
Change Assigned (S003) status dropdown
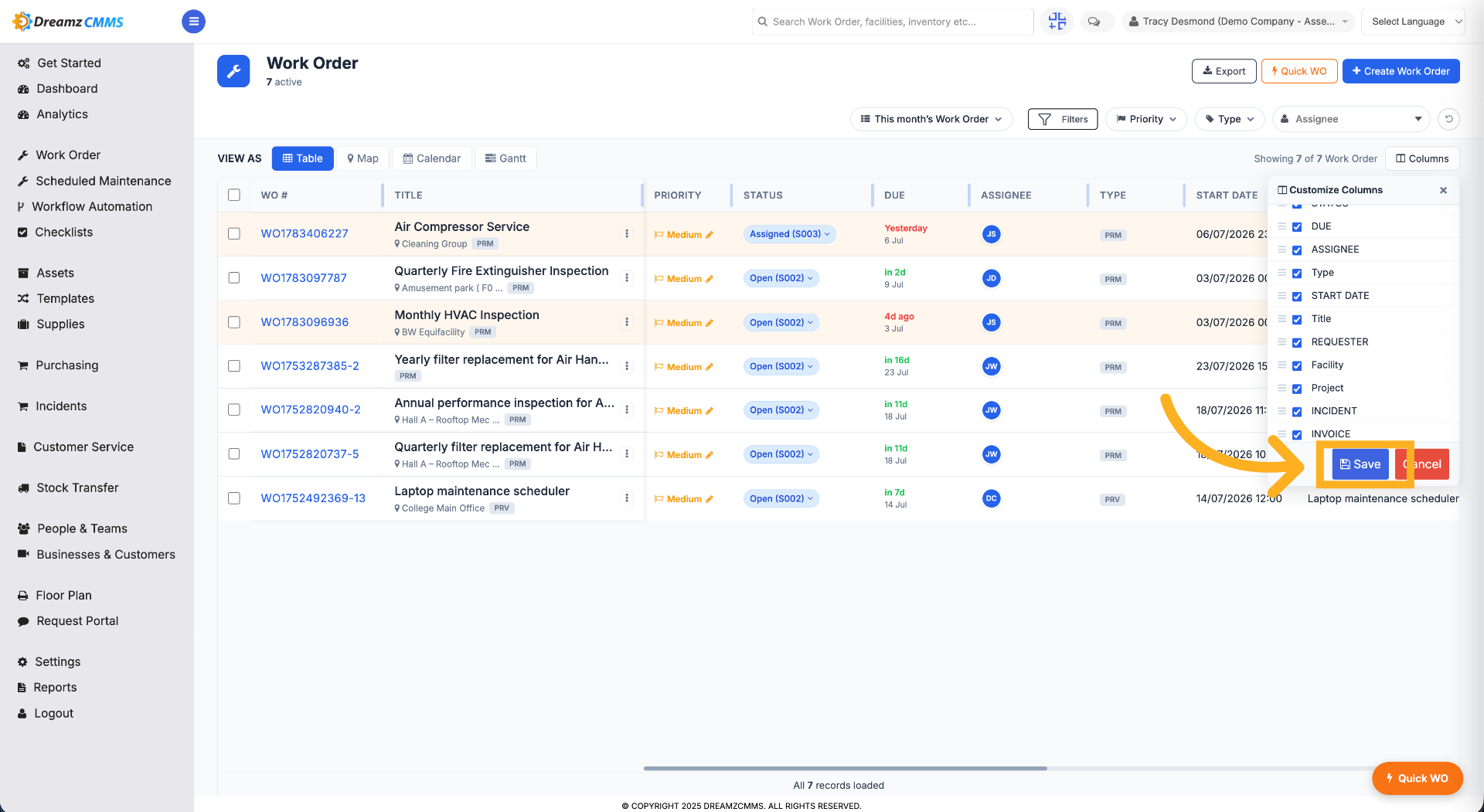[789, 234]
